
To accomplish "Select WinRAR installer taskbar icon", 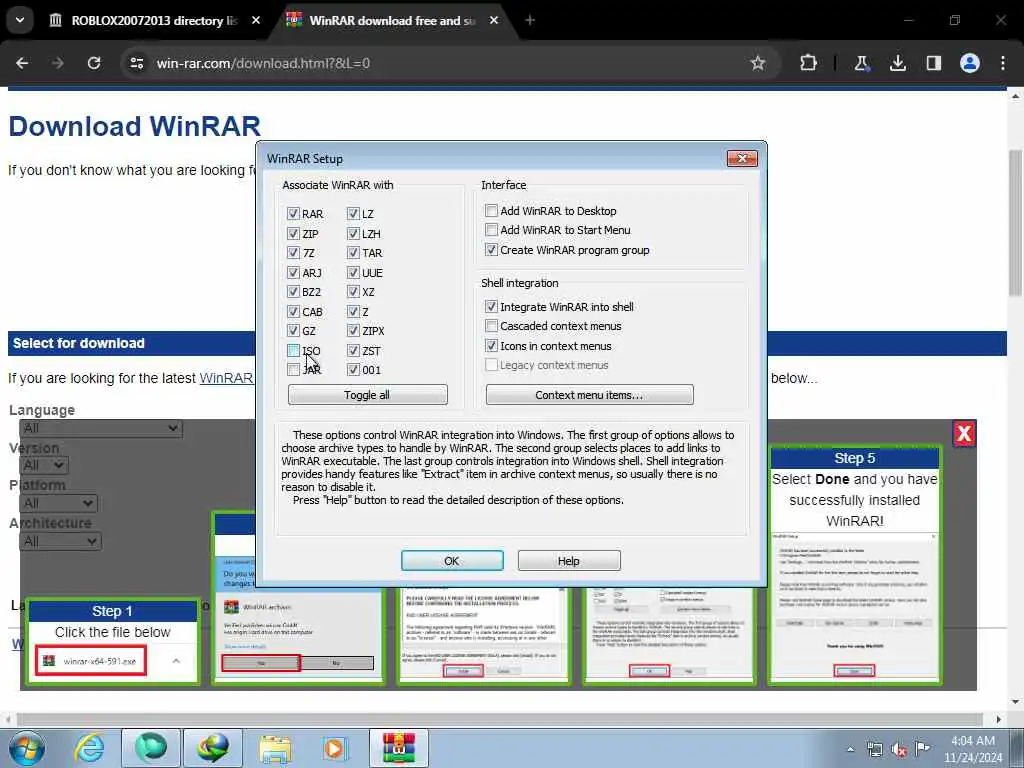I will pos(399,748).
